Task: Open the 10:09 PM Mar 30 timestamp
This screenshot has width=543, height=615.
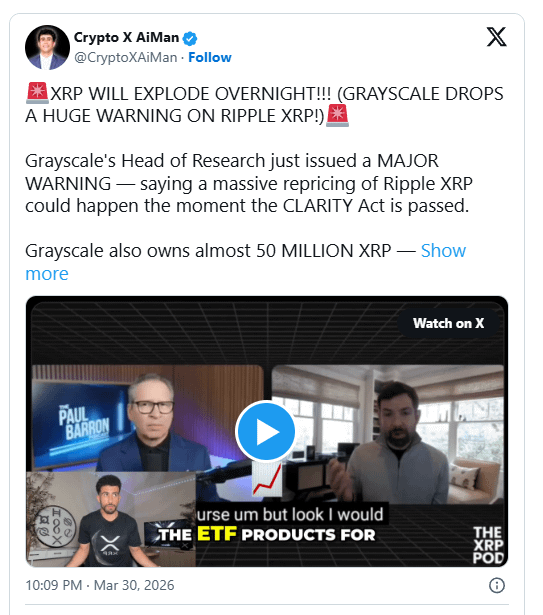Action: coord(100,585)
